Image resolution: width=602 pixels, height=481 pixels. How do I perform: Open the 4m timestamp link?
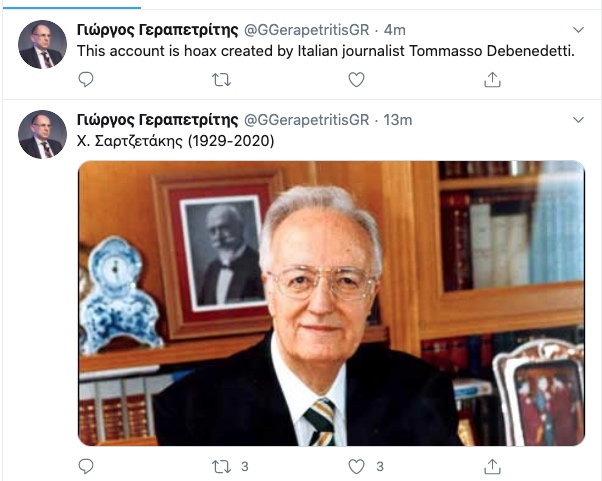(x=394, y=30)
